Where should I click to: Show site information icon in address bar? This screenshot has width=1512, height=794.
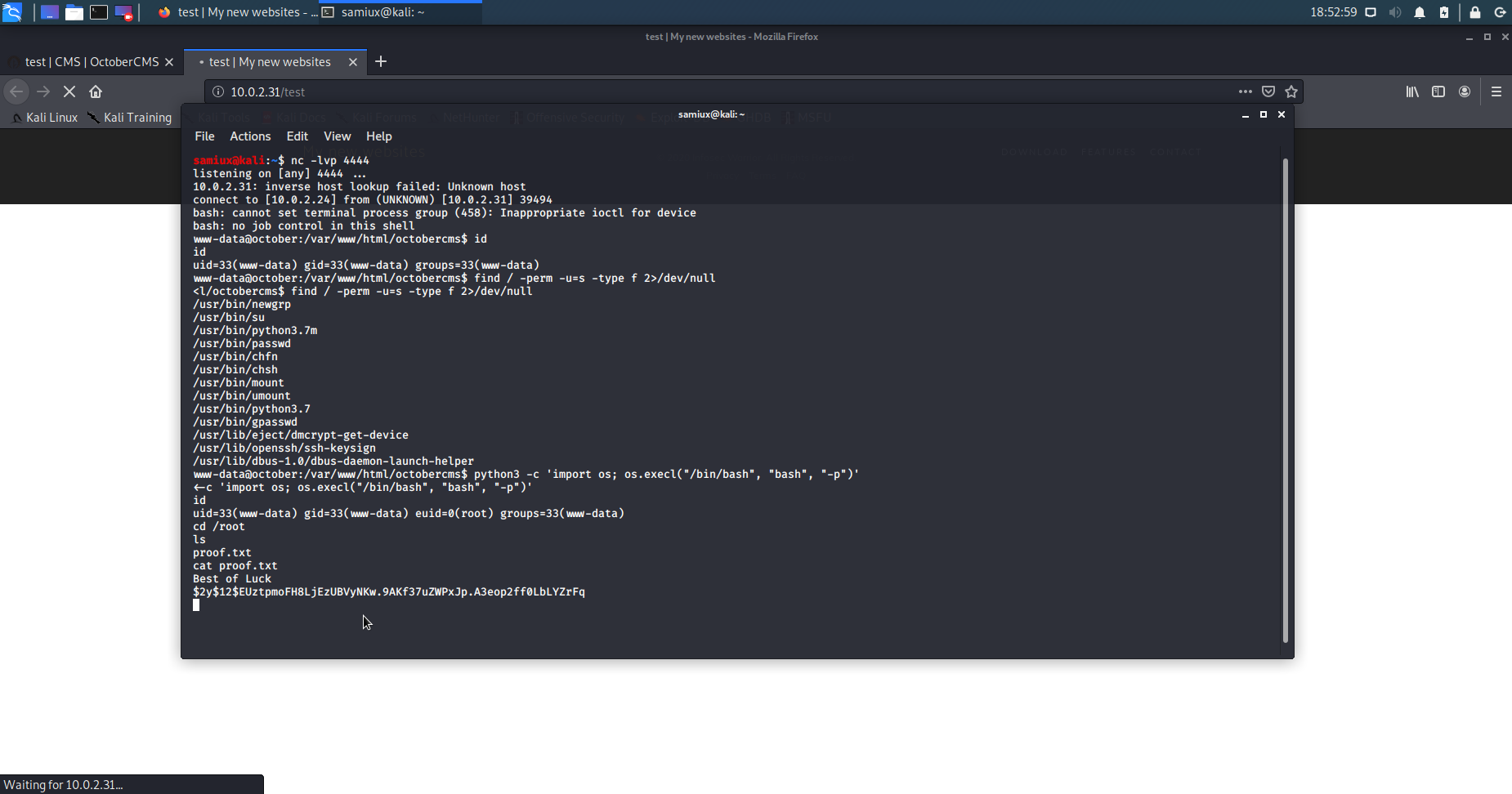(x=218, y=91)
